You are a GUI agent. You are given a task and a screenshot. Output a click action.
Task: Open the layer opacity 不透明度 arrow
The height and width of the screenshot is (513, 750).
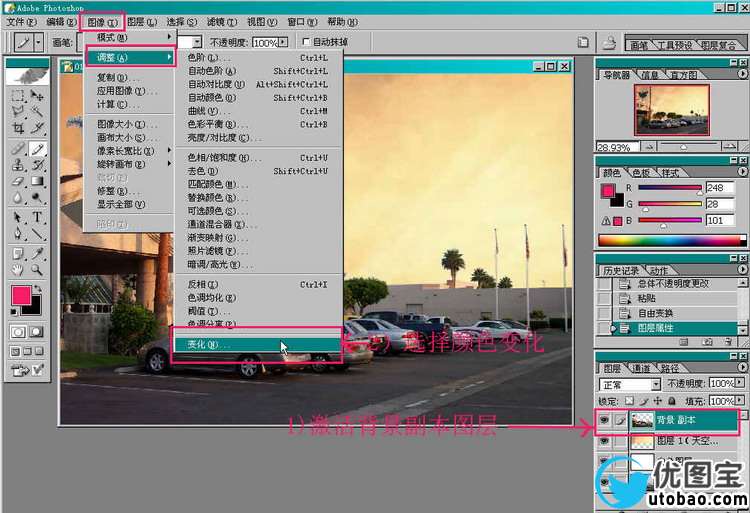(x=741, y=384)
